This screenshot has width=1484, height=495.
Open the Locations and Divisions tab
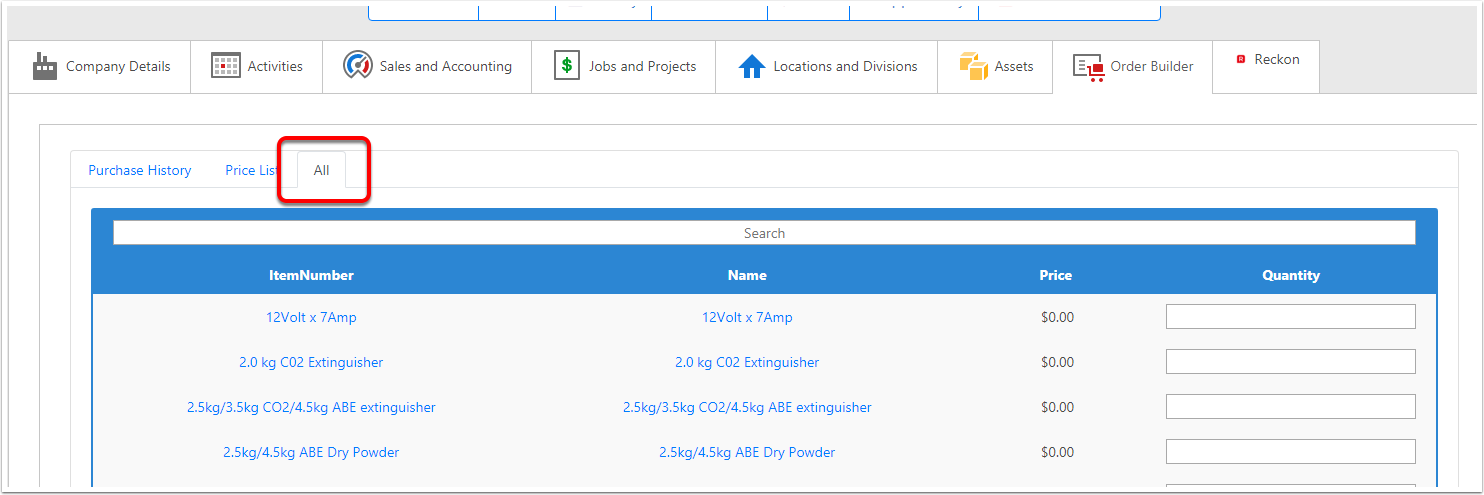coord(827,67)
